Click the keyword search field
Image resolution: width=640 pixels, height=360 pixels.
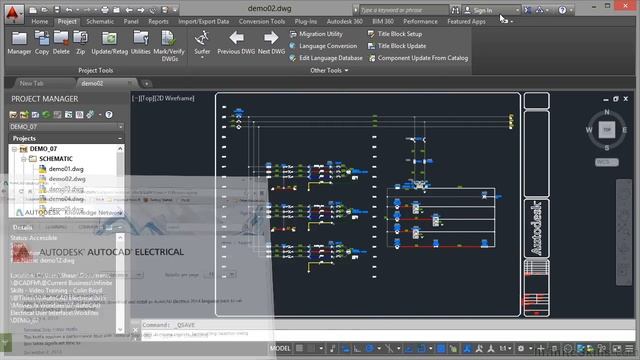(x=403, y=10)
